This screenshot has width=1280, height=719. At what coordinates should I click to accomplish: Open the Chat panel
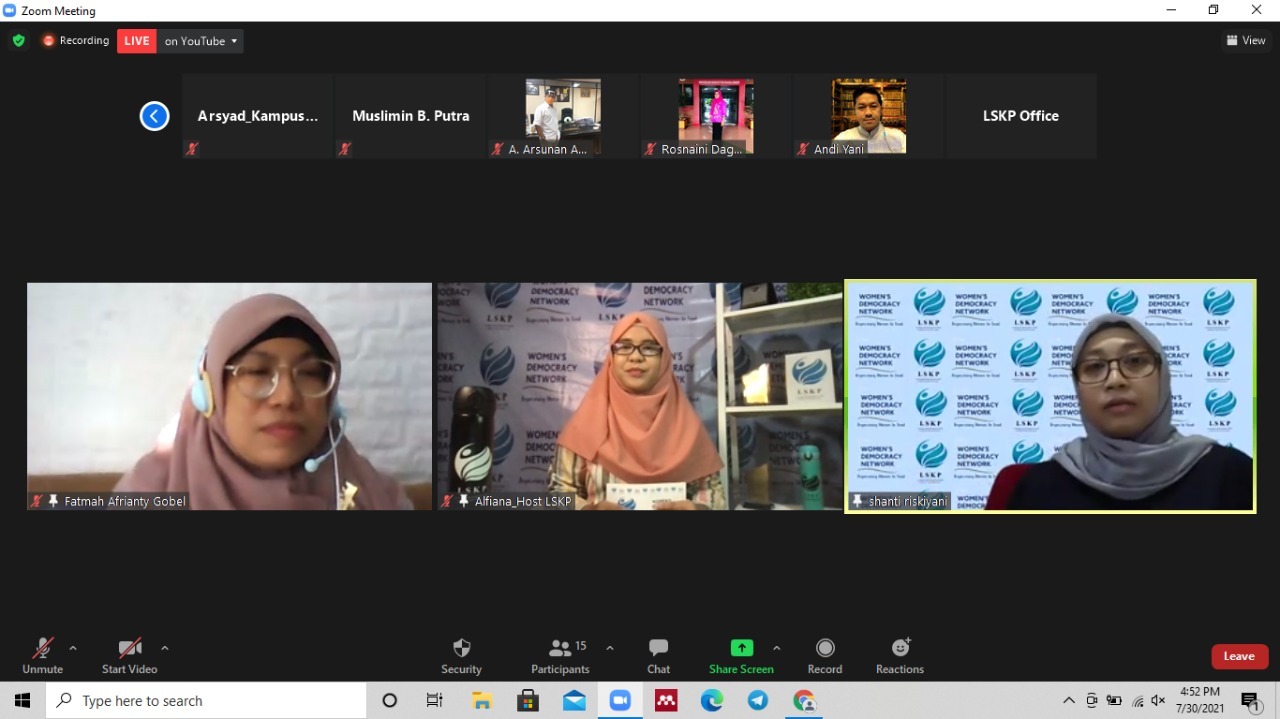(658, 656)
